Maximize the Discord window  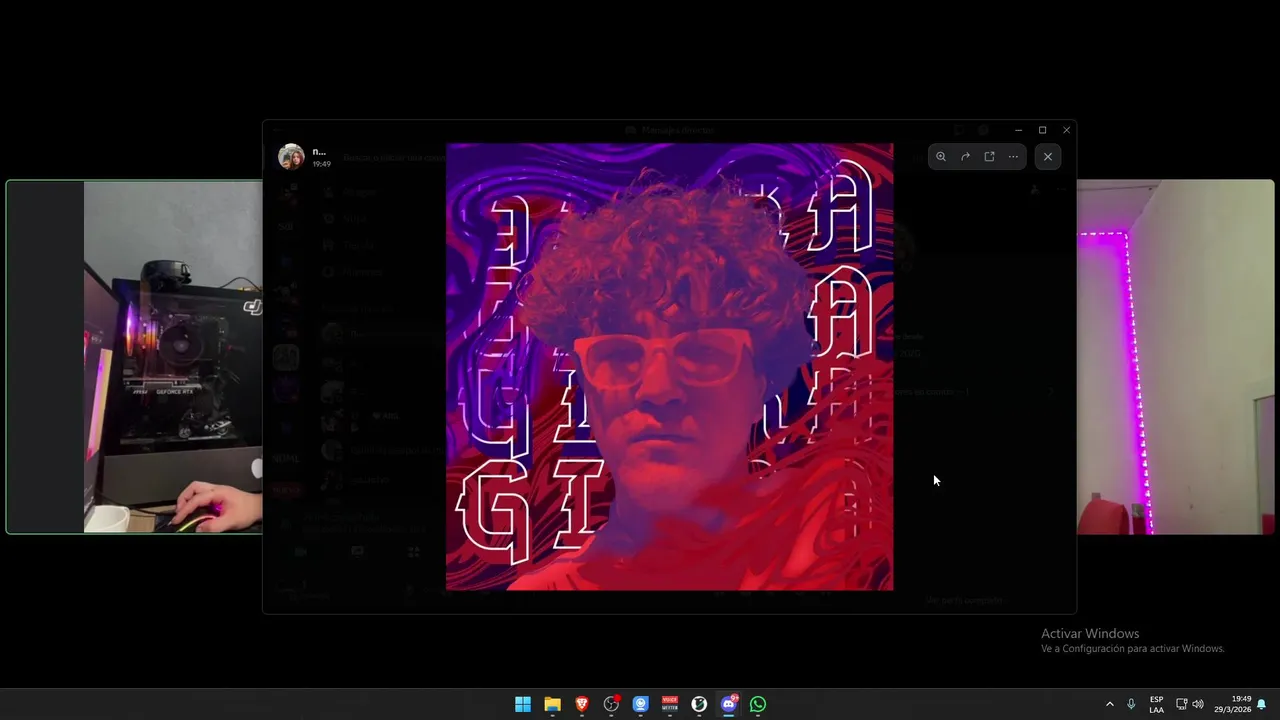(x=1042, y=130)
